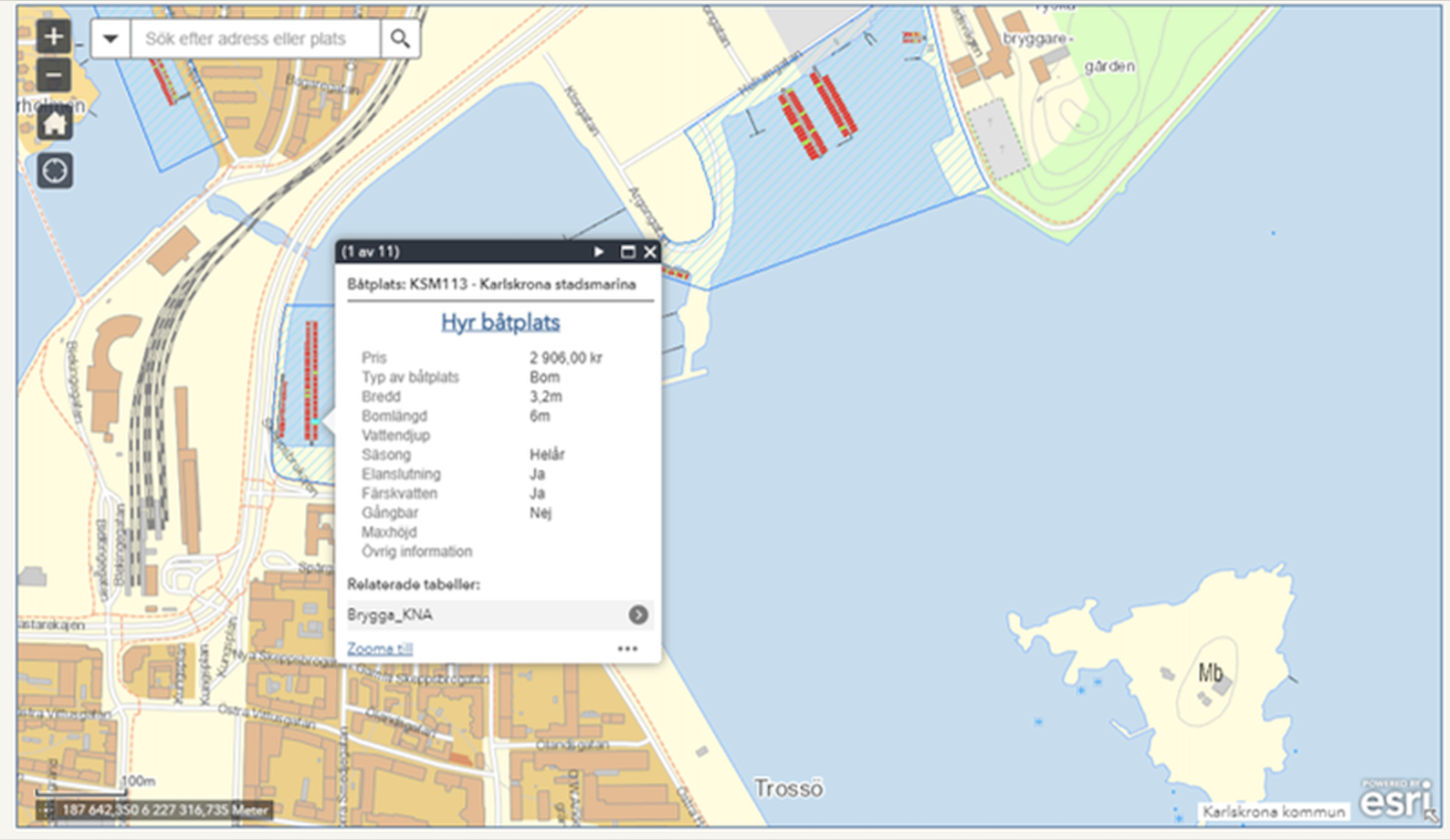Click the Mb label on the island
Screen dimensions: 1450x840
(1211, 674)
